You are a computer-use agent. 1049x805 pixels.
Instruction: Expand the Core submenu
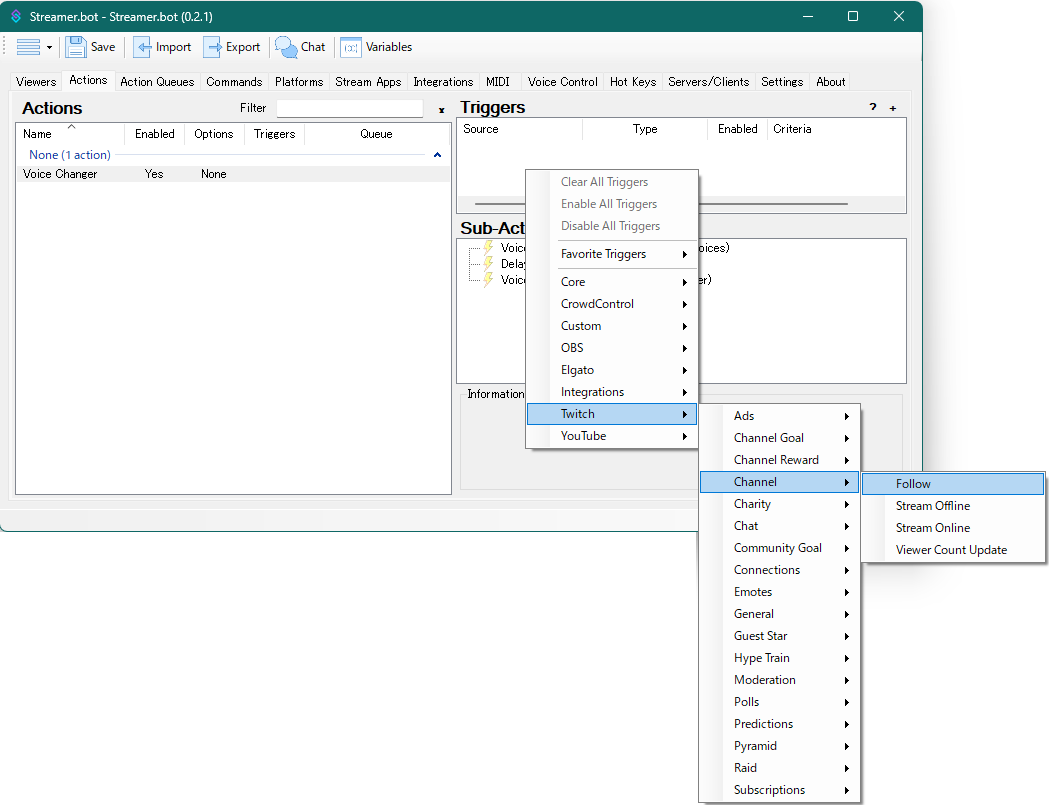click(x=612, y=282)
